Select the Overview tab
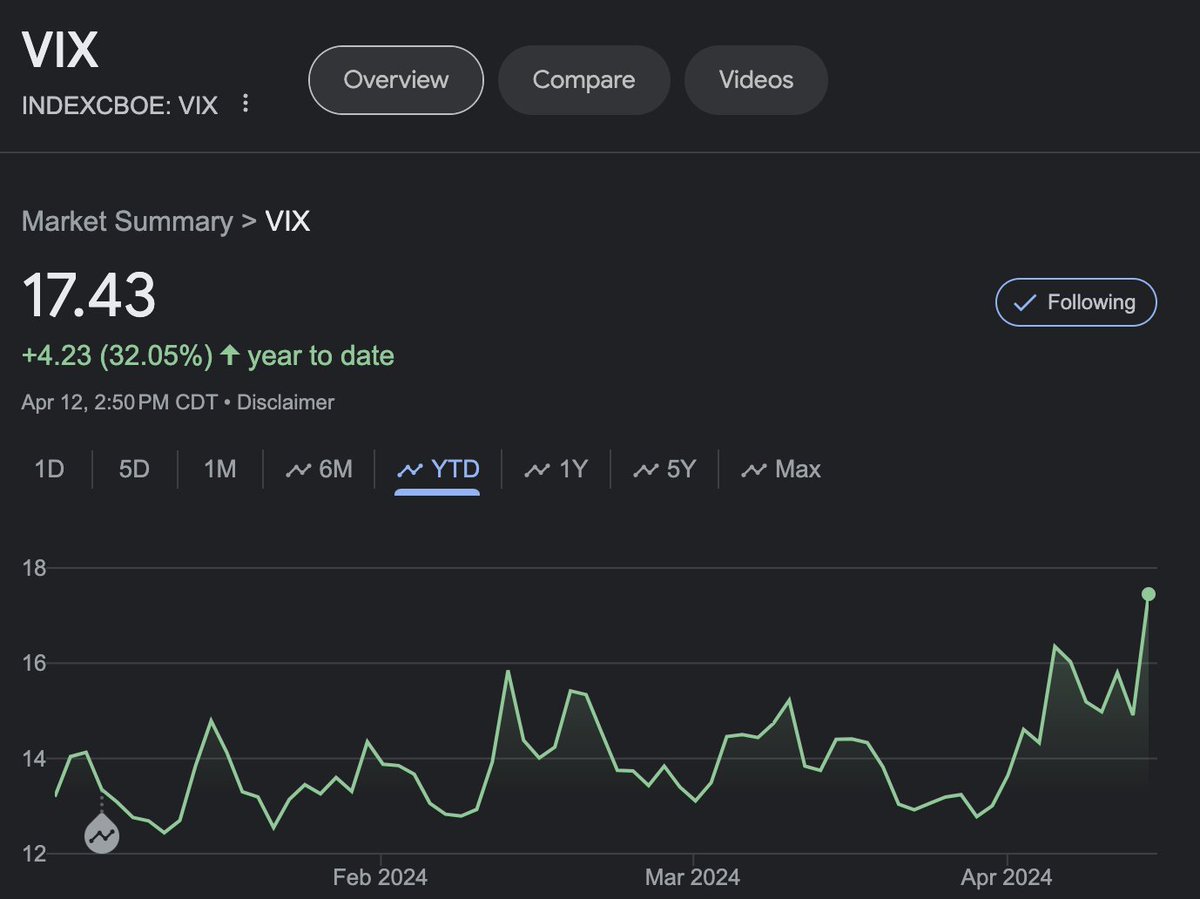The image size is (1200, 899). coord(396,80)
